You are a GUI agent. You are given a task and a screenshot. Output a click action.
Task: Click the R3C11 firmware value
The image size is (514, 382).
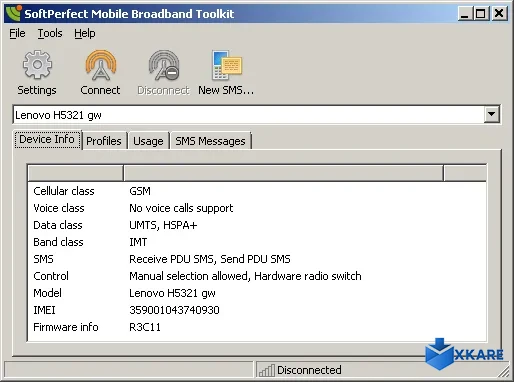pos(145,327)
